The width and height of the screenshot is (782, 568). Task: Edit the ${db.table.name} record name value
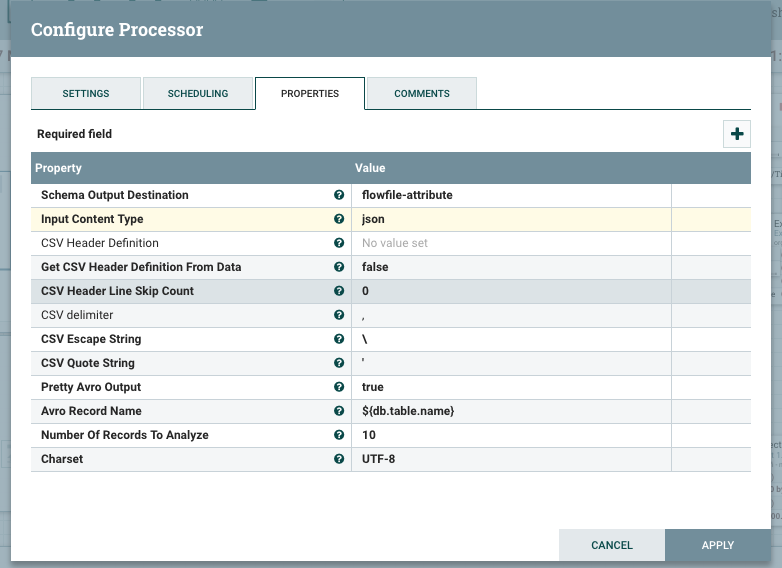pos(510,411)
